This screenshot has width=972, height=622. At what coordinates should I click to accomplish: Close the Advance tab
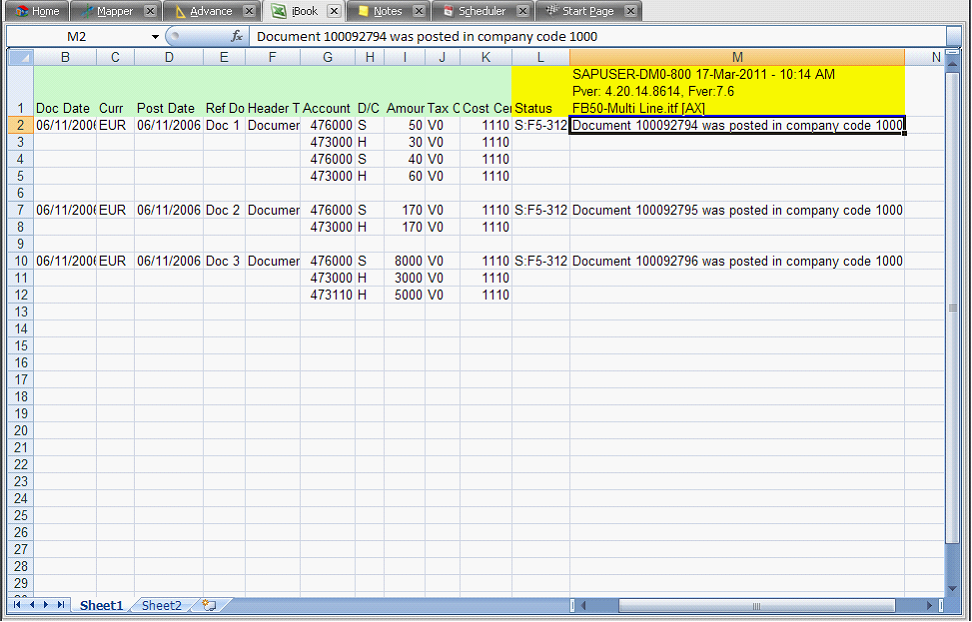coord(249,11)
